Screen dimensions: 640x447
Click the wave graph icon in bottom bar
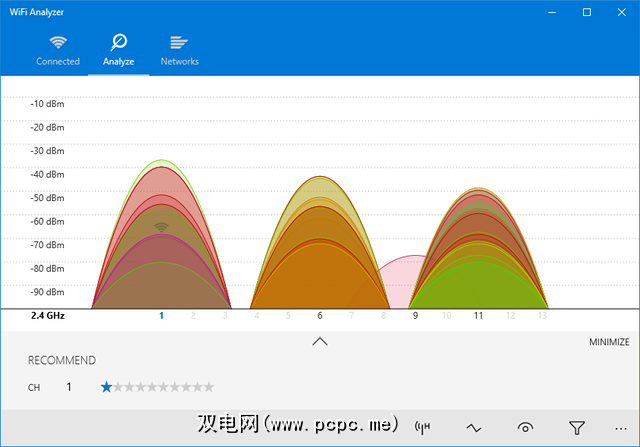[x=474, y=428]
